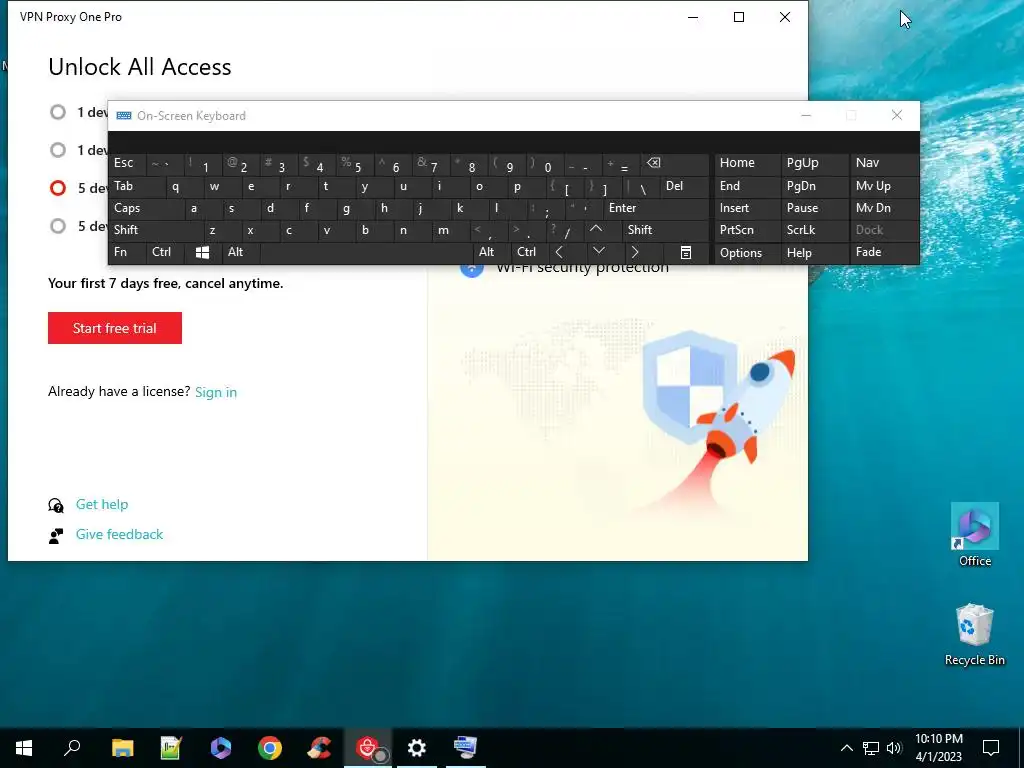The width and height of the screenshot is (1024, 768).
Task: Click the PrtScn key on On-Screen Keyboard
Action: (747, 230)
